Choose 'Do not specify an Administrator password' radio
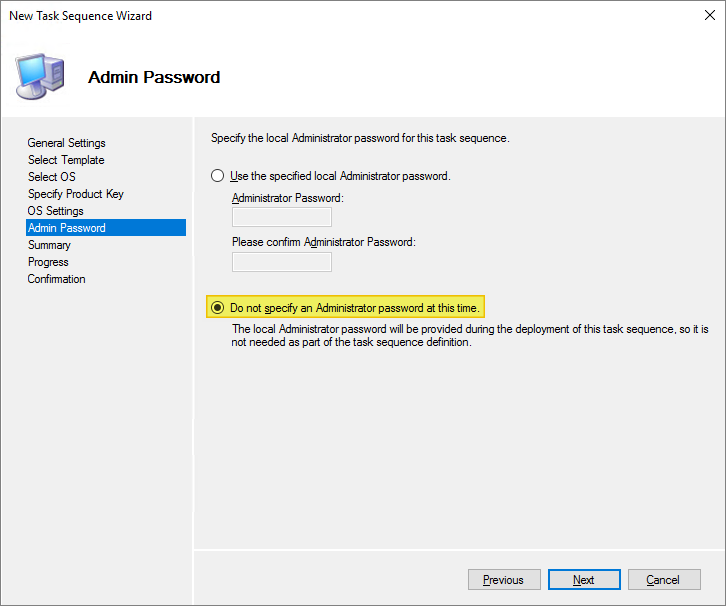 pyautogui.click(x=218, y=308)
